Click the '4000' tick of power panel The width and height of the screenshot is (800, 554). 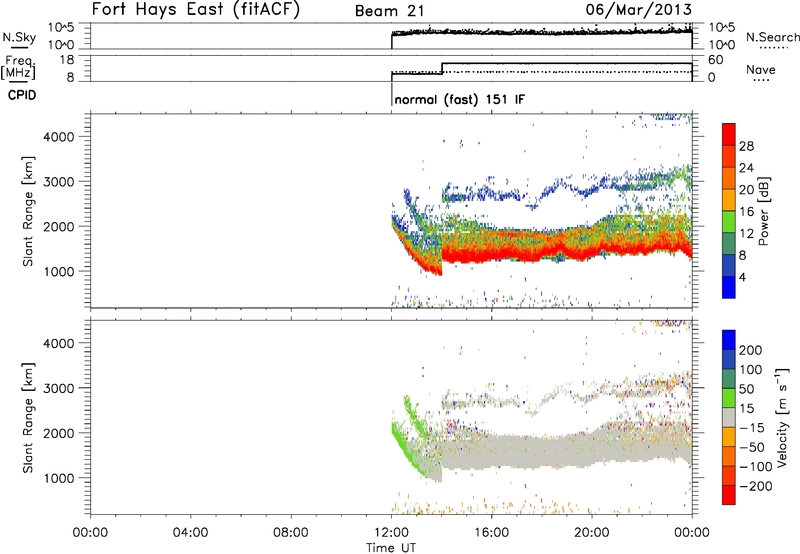click(59, 137)
